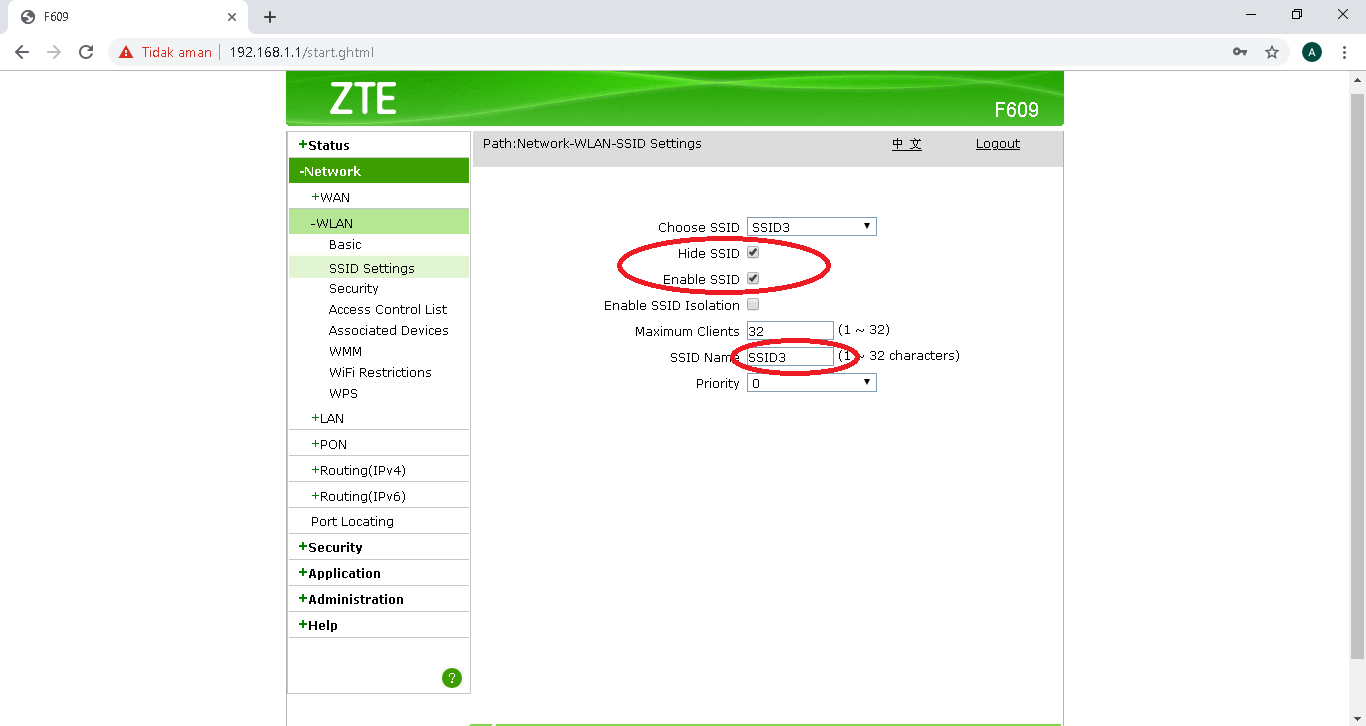This screenshot has height=726, width=1366.
Task: Click the browser back arrow
Action: coord(22,52)
